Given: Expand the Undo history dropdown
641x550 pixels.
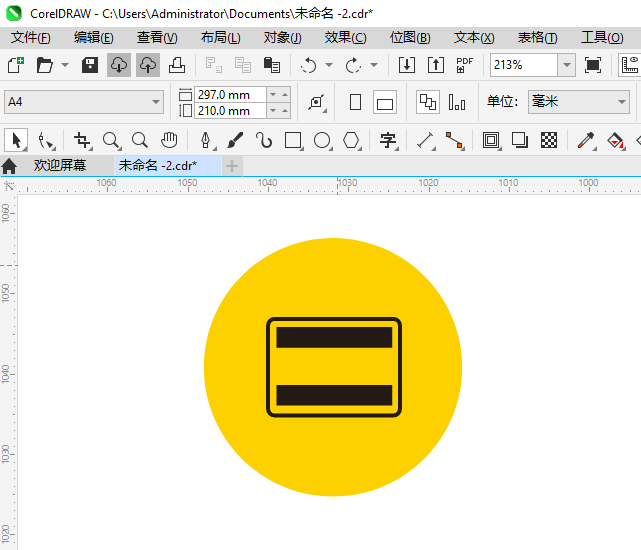Looking at the screenshot, I should 329,65.
